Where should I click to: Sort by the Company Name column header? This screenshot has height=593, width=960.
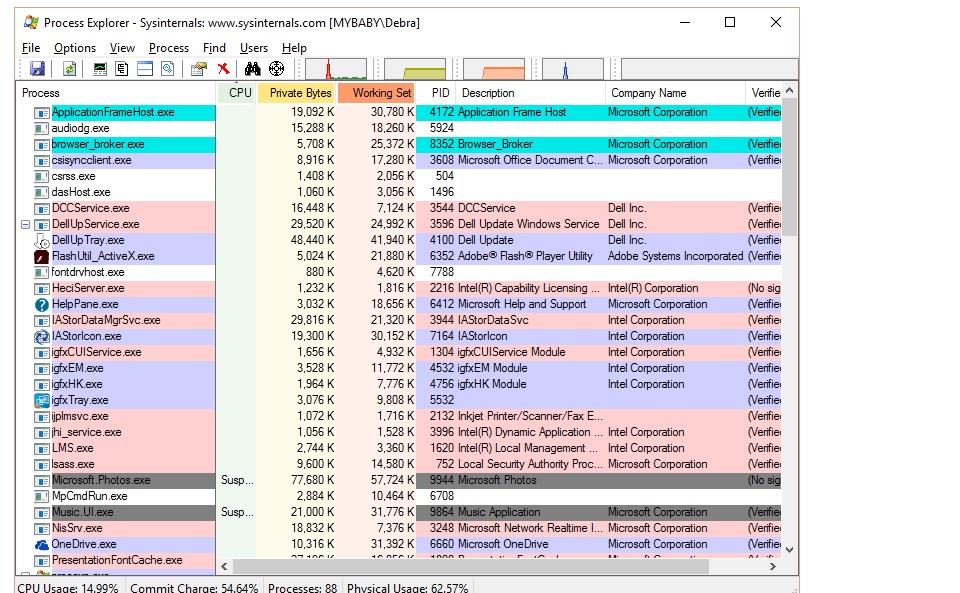click(x=675, y=93)
